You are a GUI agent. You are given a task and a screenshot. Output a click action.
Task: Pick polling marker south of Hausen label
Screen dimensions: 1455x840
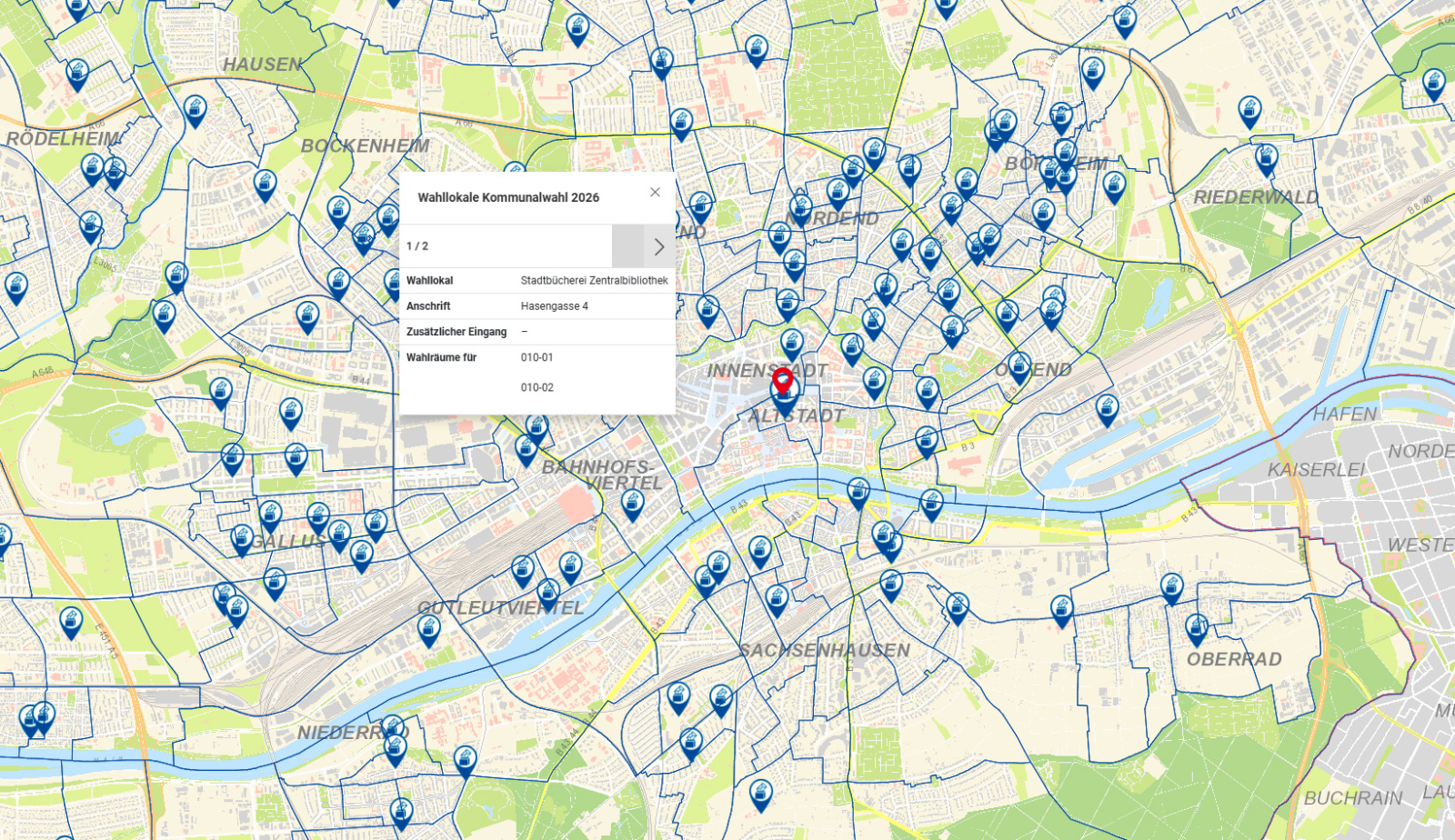(195, 110)
